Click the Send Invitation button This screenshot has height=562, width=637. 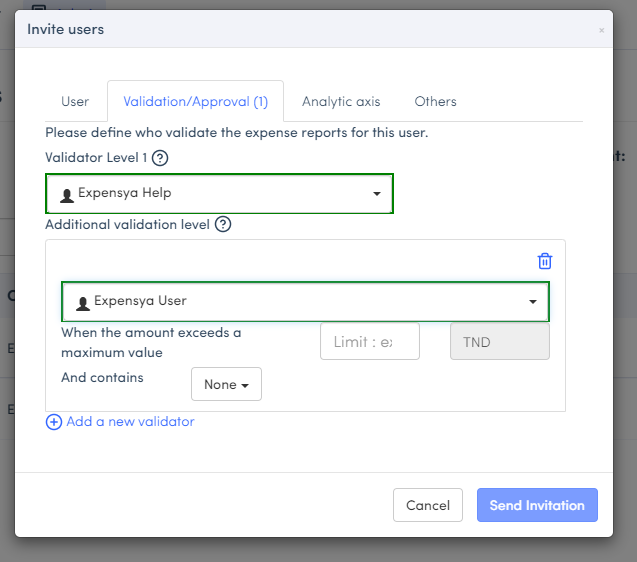pyautogui.click(x=537, y=505)
